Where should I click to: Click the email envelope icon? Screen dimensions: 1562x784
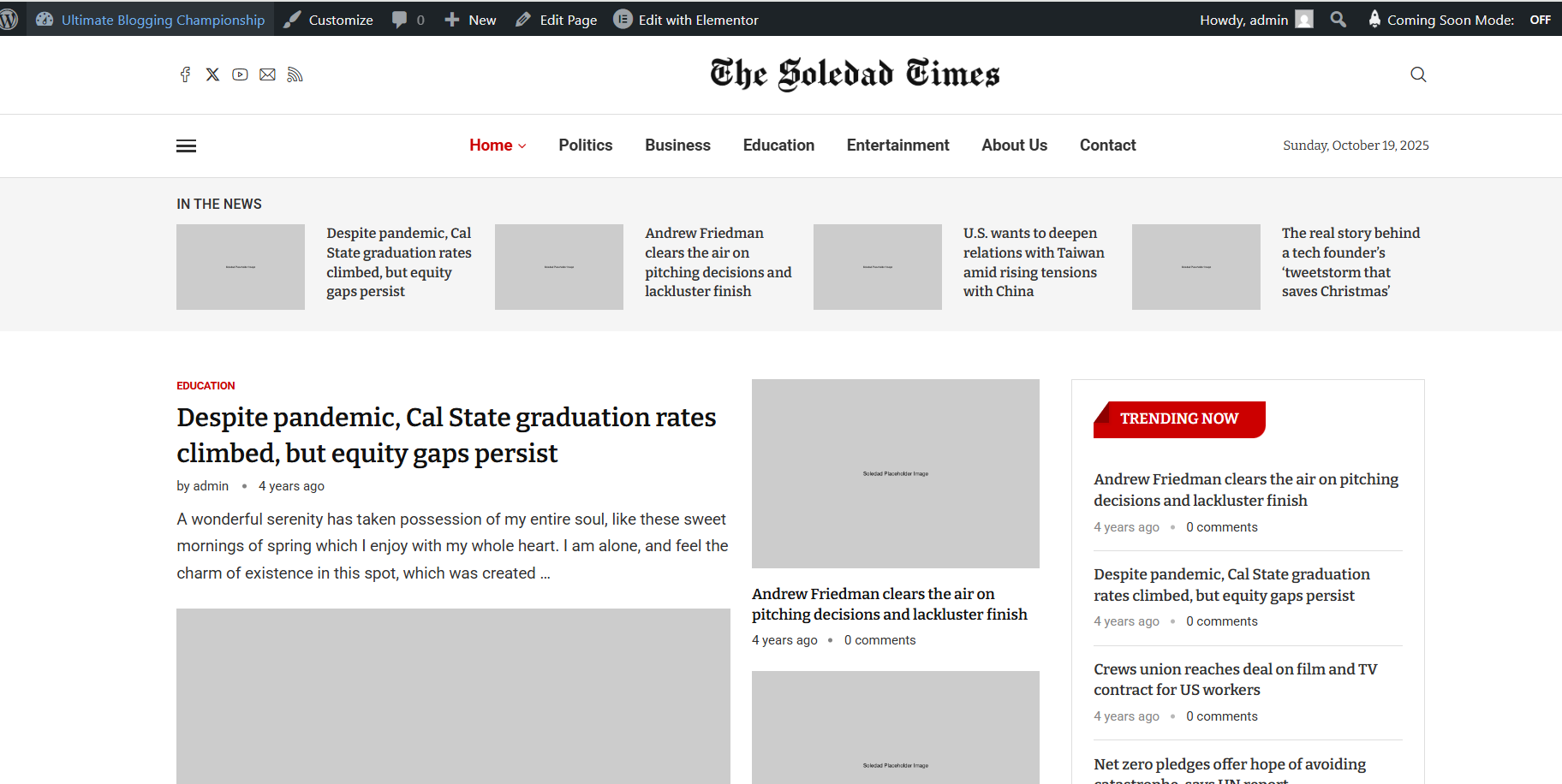tap(267, 74)
